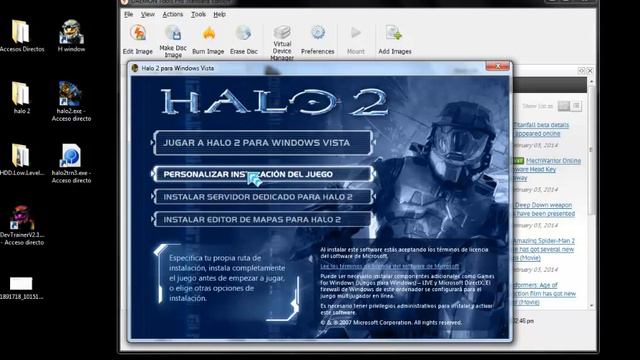Select the halo 2 folder icon
640x360 pixels.
click(21, 98)
